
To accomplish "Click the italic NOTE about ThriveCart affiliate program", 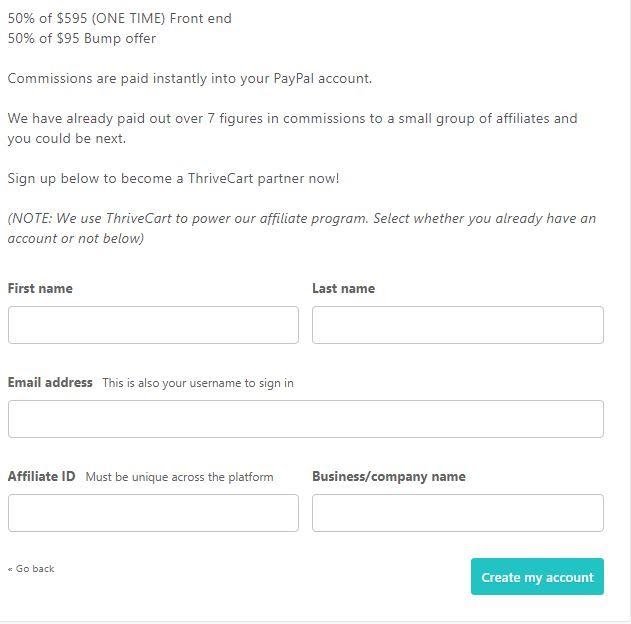I will coord(302,229).
